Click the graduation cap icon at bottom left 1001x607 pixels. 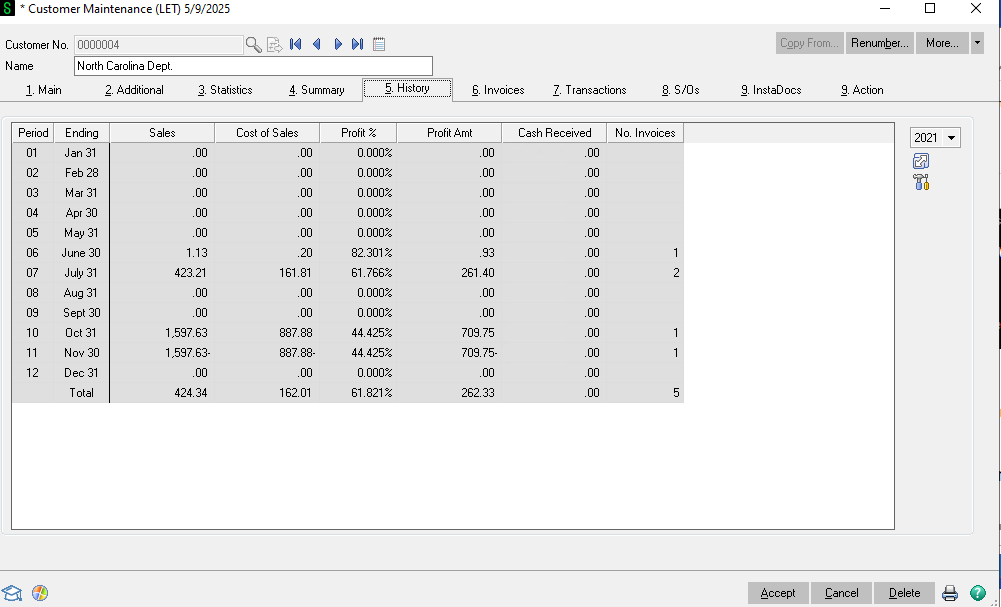[12, 593]
